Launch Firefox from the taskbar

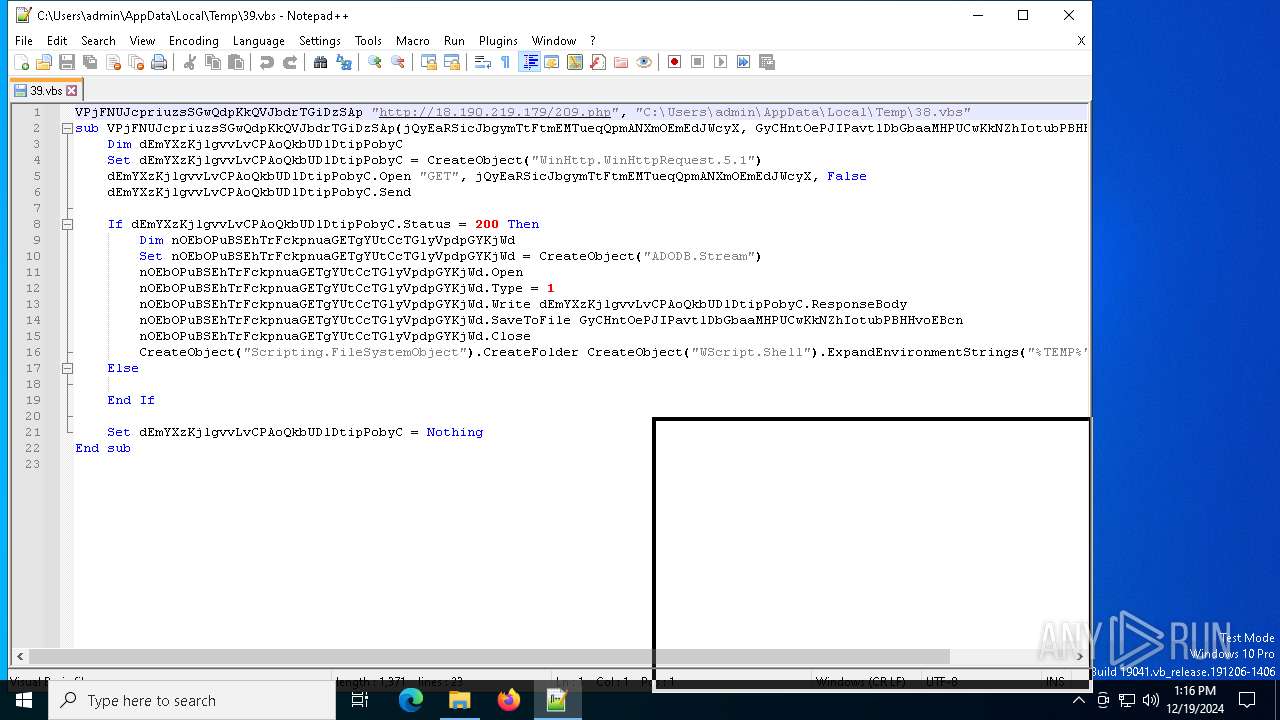(508, 700)
